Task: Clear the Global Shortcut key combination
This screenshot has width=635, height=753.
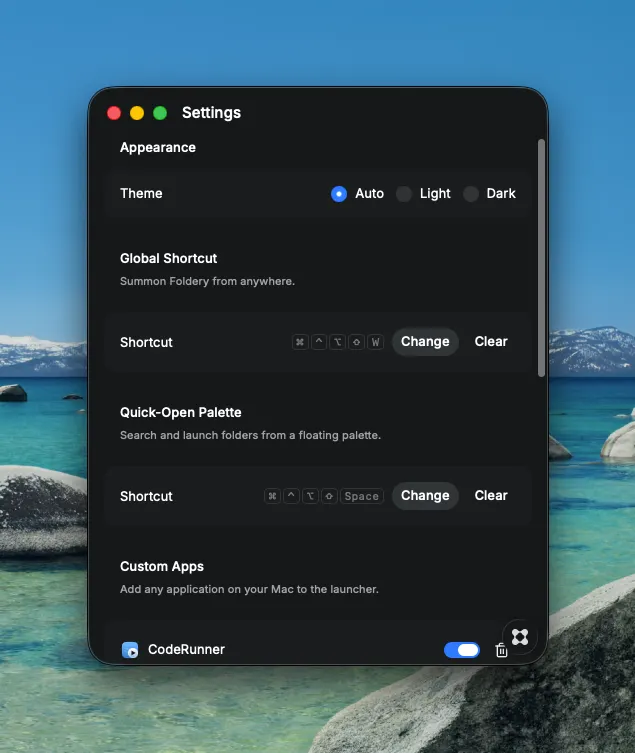Action: (x=491, y=341)
